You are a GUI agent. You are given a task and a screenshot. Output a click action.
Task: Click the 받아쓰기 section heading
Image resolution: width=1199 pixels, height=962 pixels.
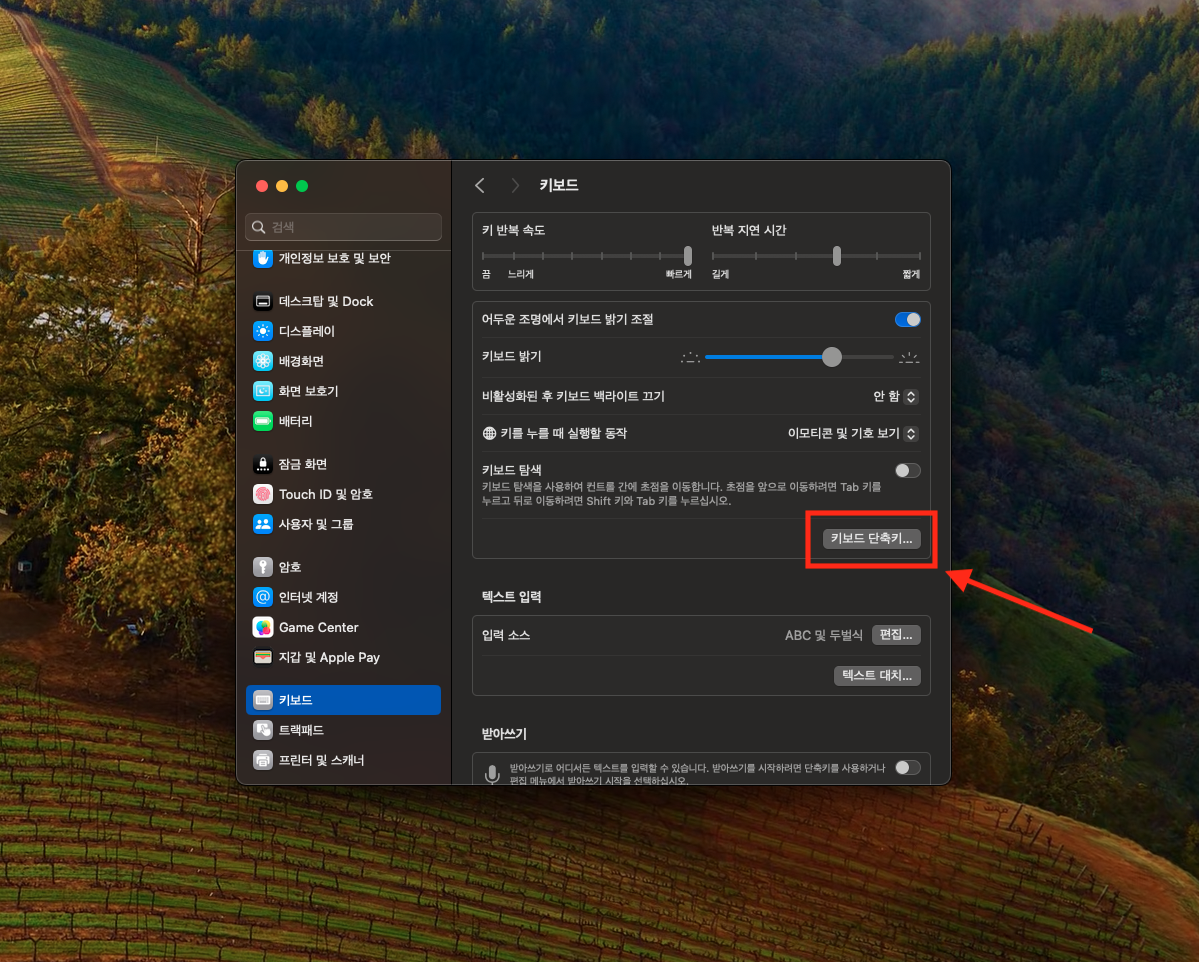point(504,733)
